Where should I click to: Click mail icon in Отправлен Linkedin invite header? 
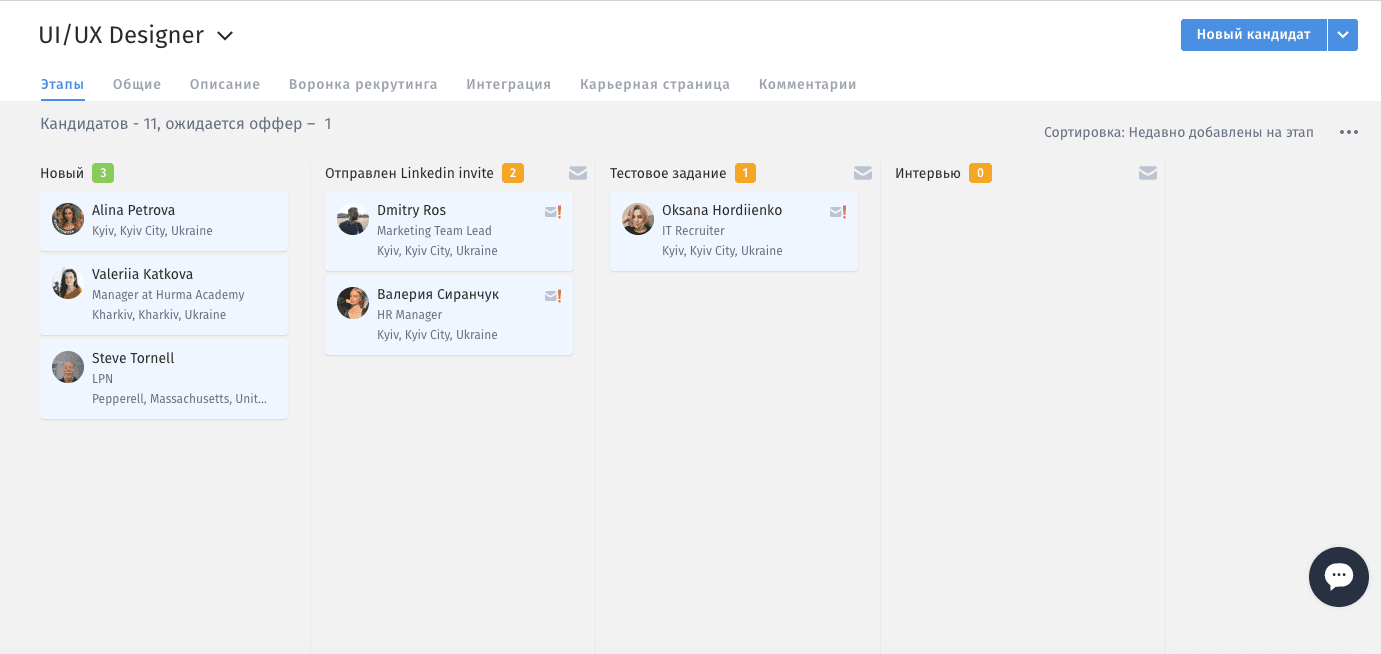pos(577,173)
